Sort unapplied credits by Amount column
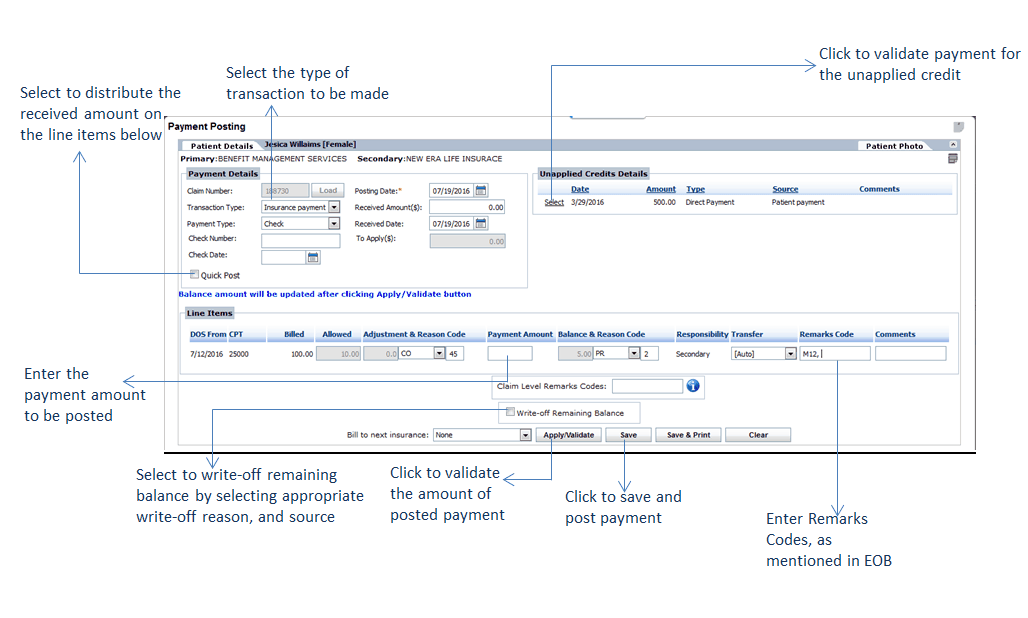1028x618 pixels. (x=660, y=189)
